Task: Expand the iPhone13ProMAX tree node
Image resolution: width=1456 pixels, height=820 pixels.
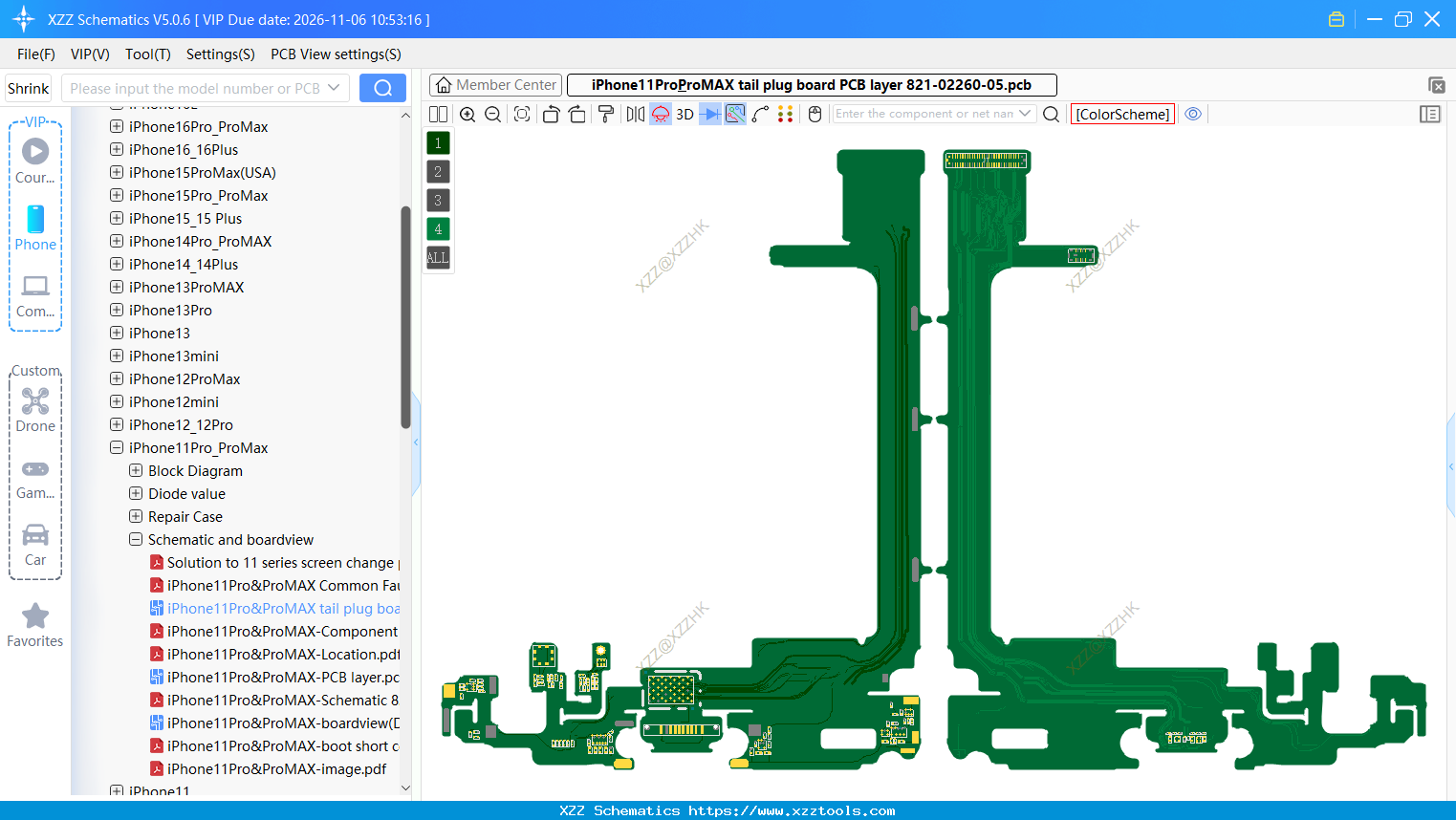Action: click(x=117, y=288)
